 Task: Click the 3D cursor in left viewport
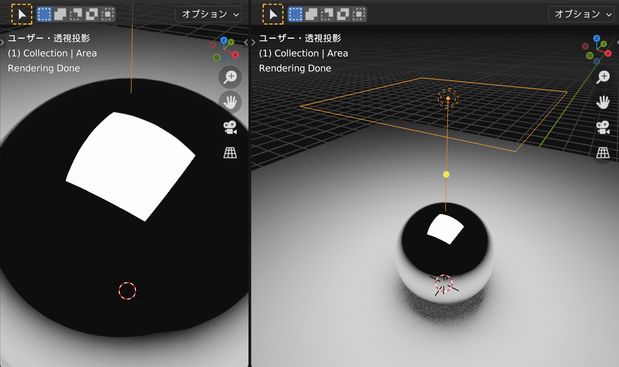(x=127, y=291)
